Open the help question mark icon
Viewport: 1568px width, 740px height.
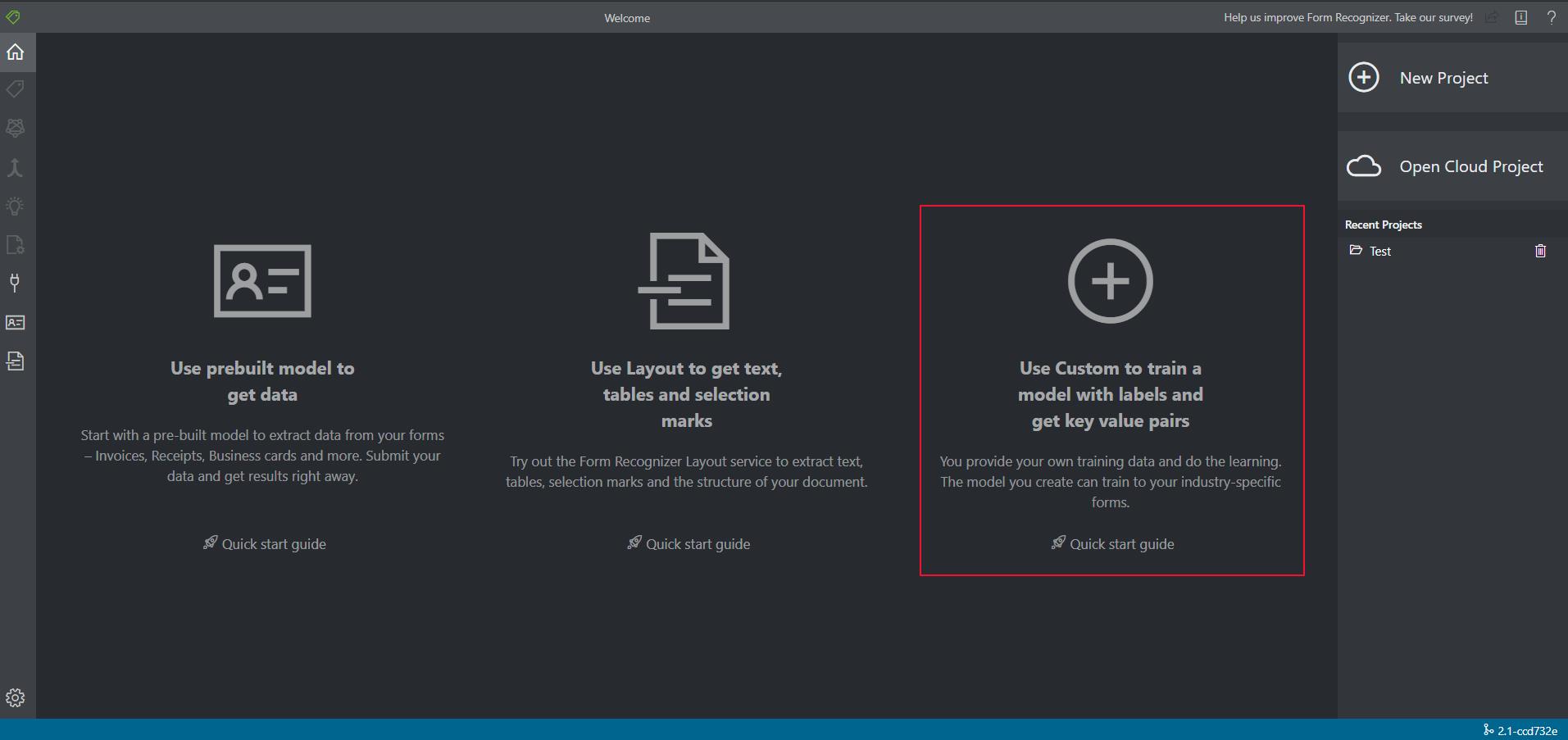(x=1551, y=17)
